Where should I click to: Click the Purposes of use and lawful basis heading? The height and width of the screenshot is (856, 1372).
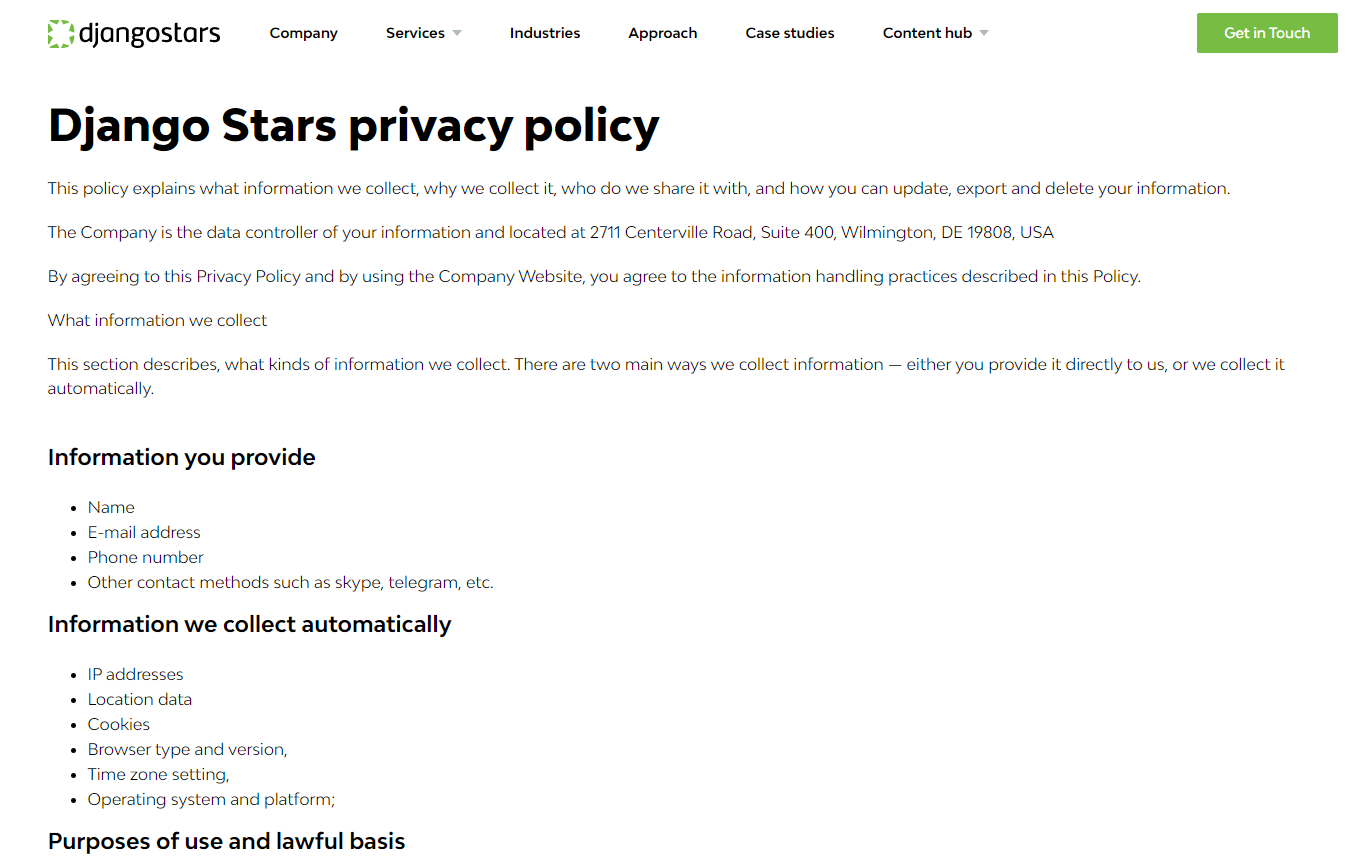[x=226, y=841]
